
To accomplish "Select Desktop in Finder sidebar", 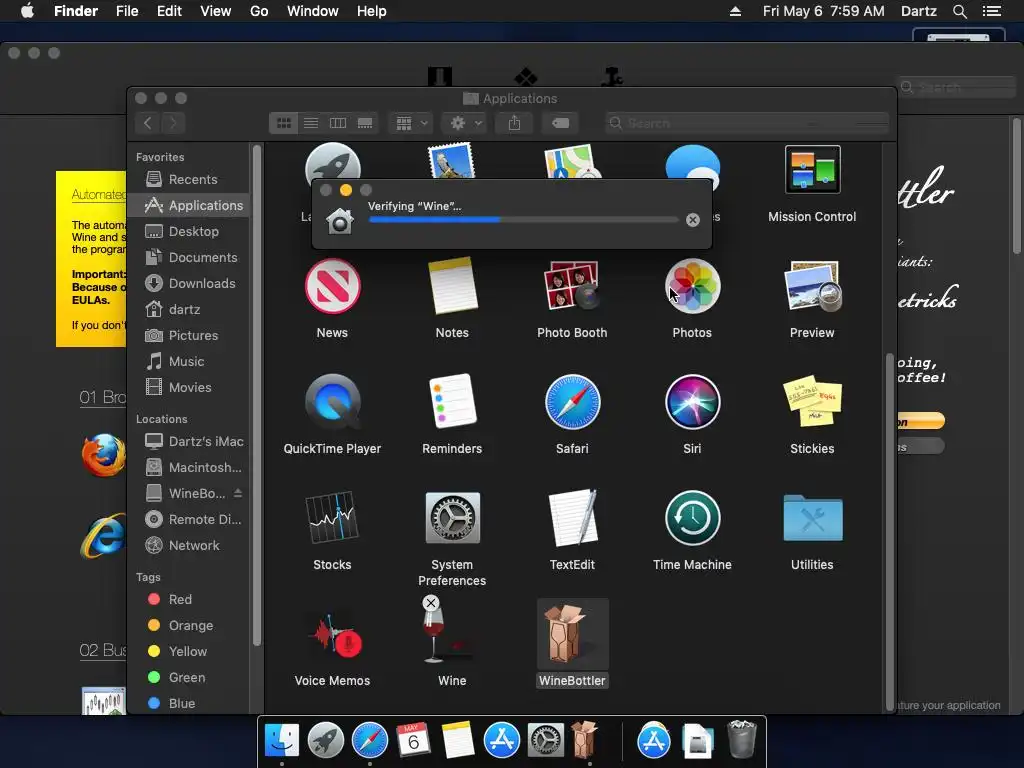I will (189, 231).
